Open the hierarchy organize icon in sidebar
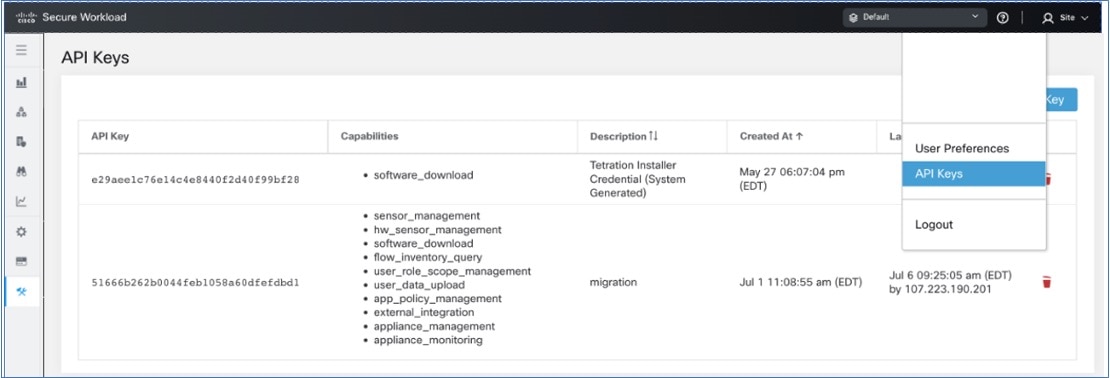1110x378 pixels. pos(21,112)
